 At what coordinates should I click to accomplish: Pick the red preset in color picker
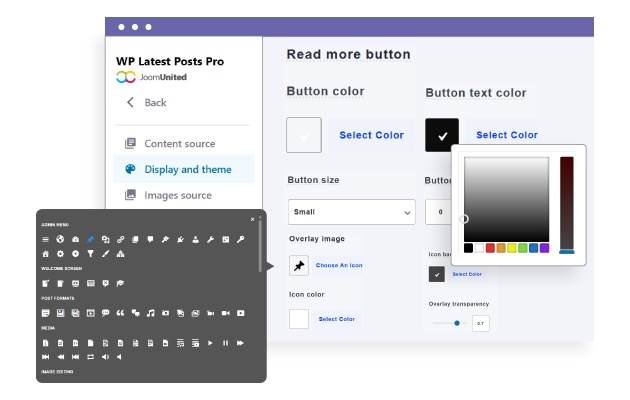click(490, 248)
